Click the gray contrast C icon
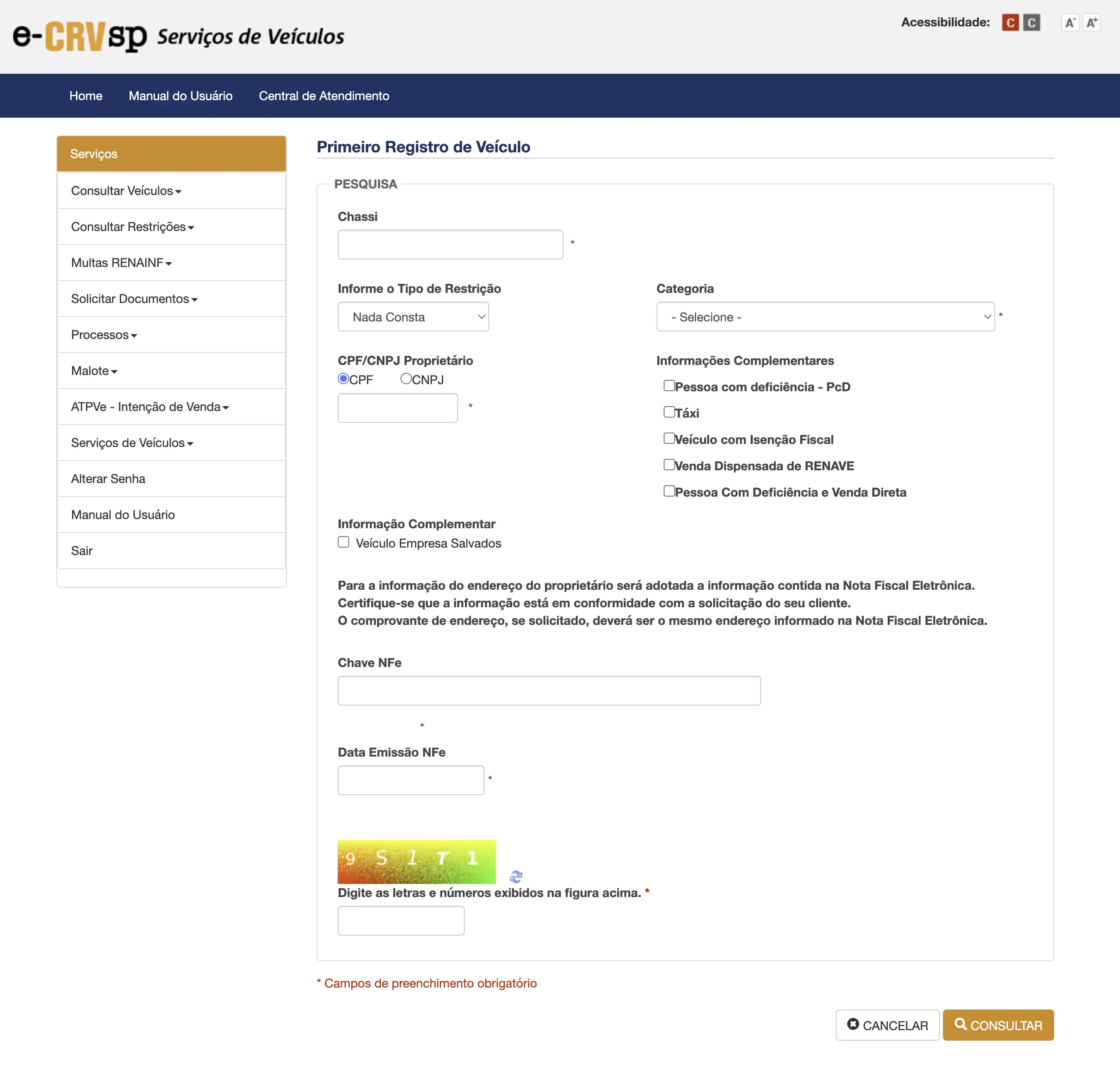Image resolution: width=1120 pixels, height=1067 pixels. click(x=1031, y=22)
